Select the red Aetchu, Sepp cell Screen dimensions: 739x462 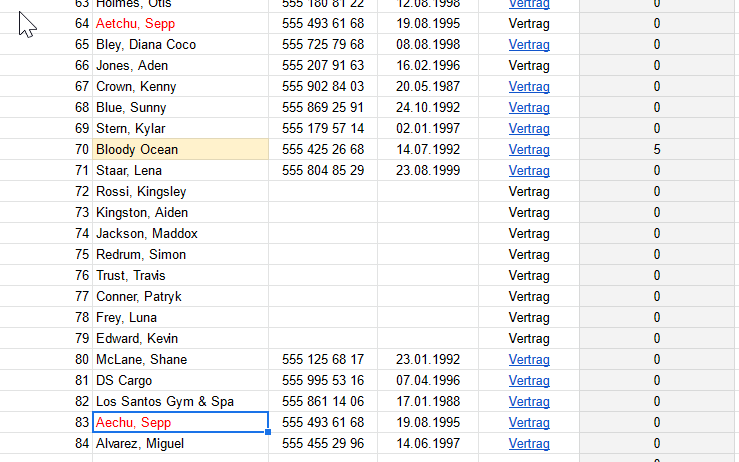coord(181,24)
